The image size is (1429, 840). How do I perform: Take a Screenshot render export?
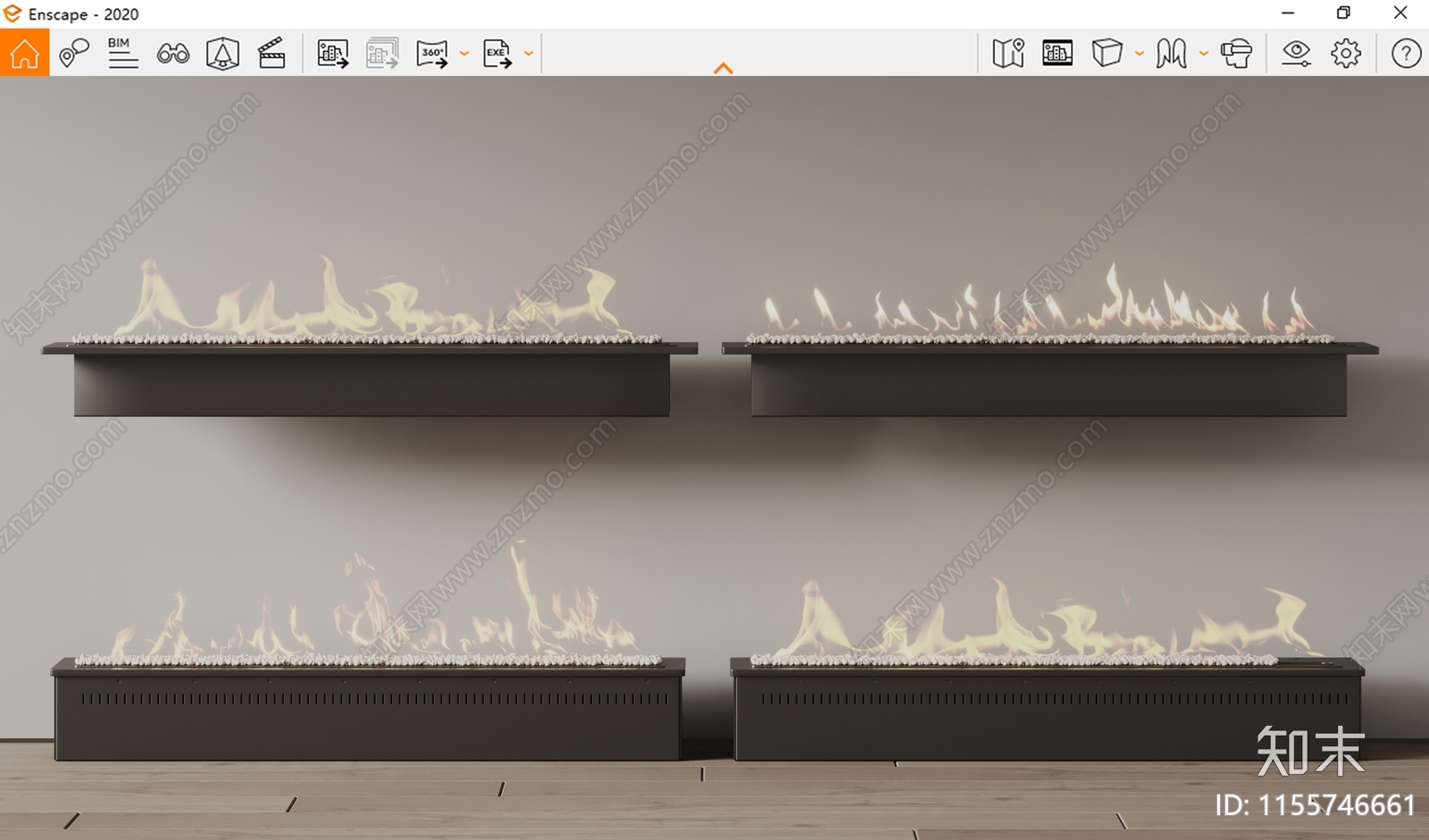pos(333,54)
